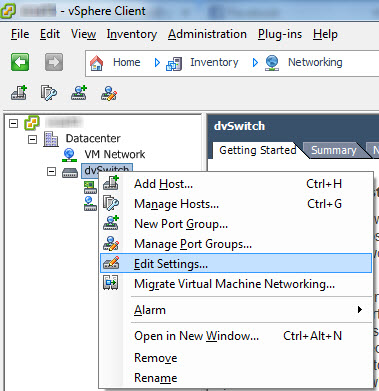Click the Networking globe icon in breadcrumb
Image resolution: width=379 pixels, height=391 pixels.
272,63
